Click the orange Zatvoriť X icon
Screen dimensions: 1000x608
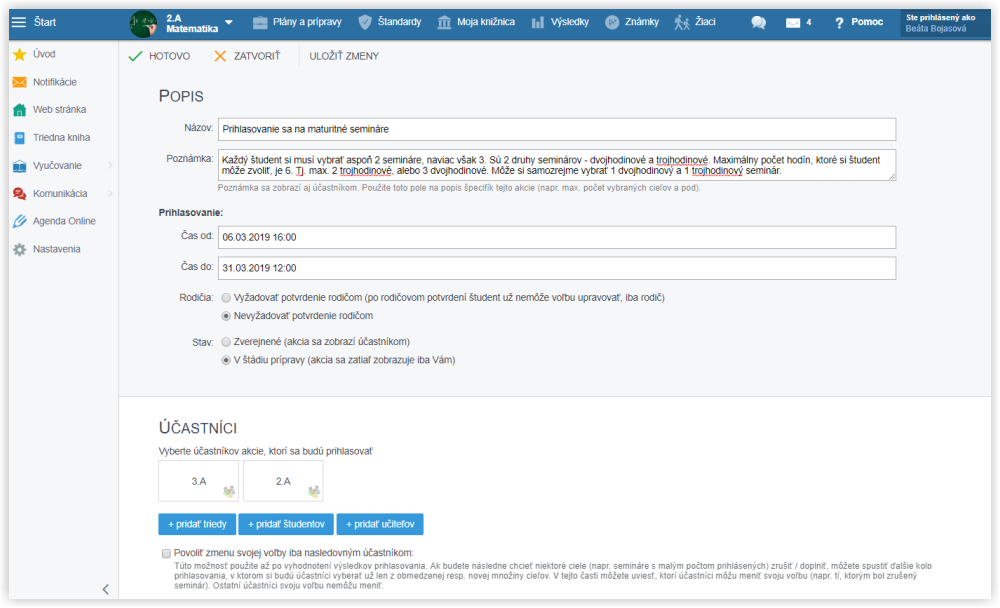220,56
